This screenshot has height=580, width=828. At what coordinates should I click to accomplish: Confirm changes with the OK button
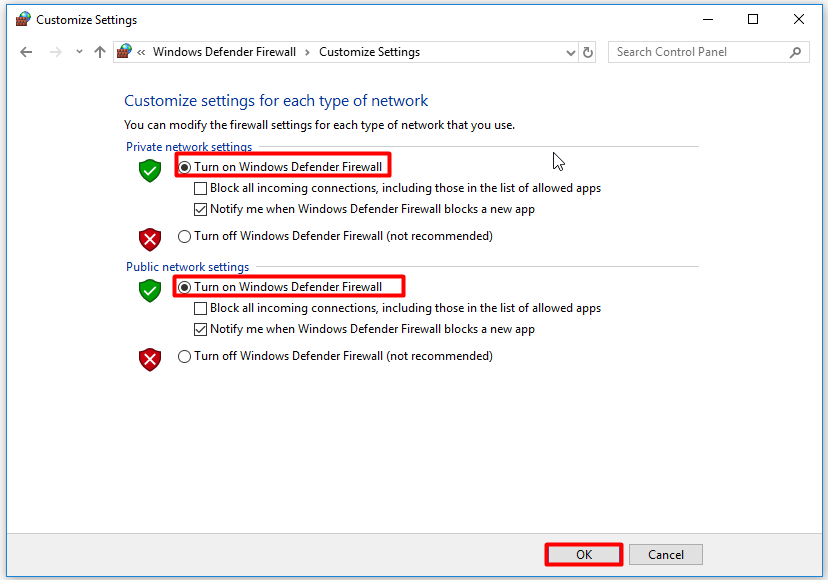(584, 555)
